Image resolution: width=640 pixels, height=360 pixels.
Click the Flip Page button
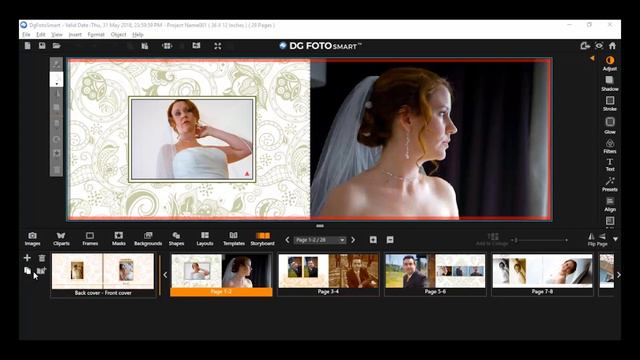(597, 240)
